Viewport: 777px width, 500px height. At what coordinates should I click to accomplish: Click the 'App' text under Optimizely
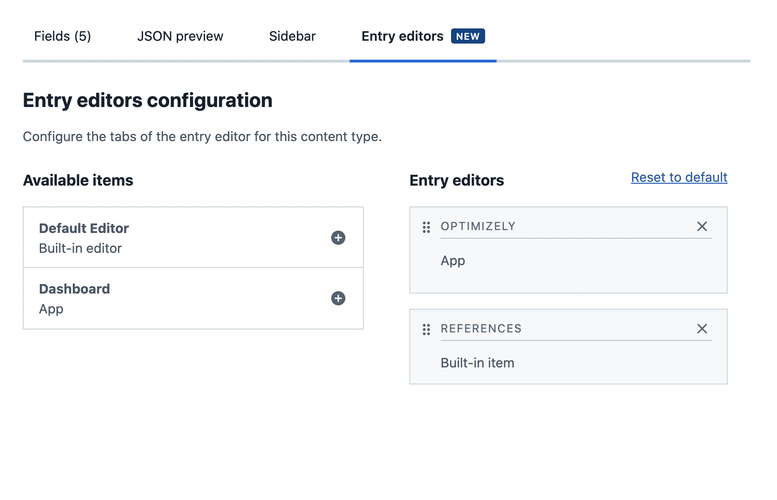(x=452, y=261)
